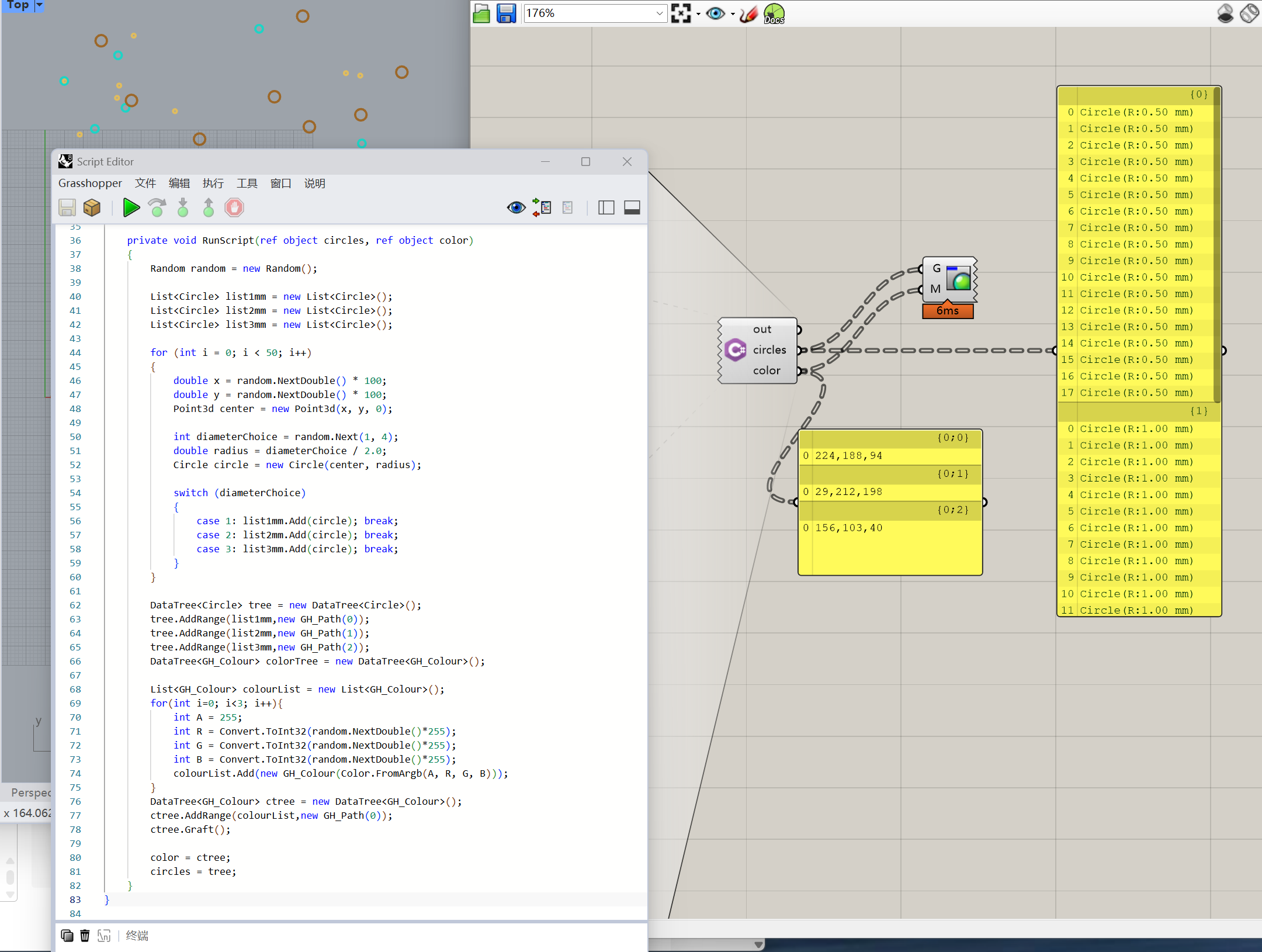Click the sketch pen icon in canvas toolbar
The image size is (1262, 952).
[x=748, y=13]
